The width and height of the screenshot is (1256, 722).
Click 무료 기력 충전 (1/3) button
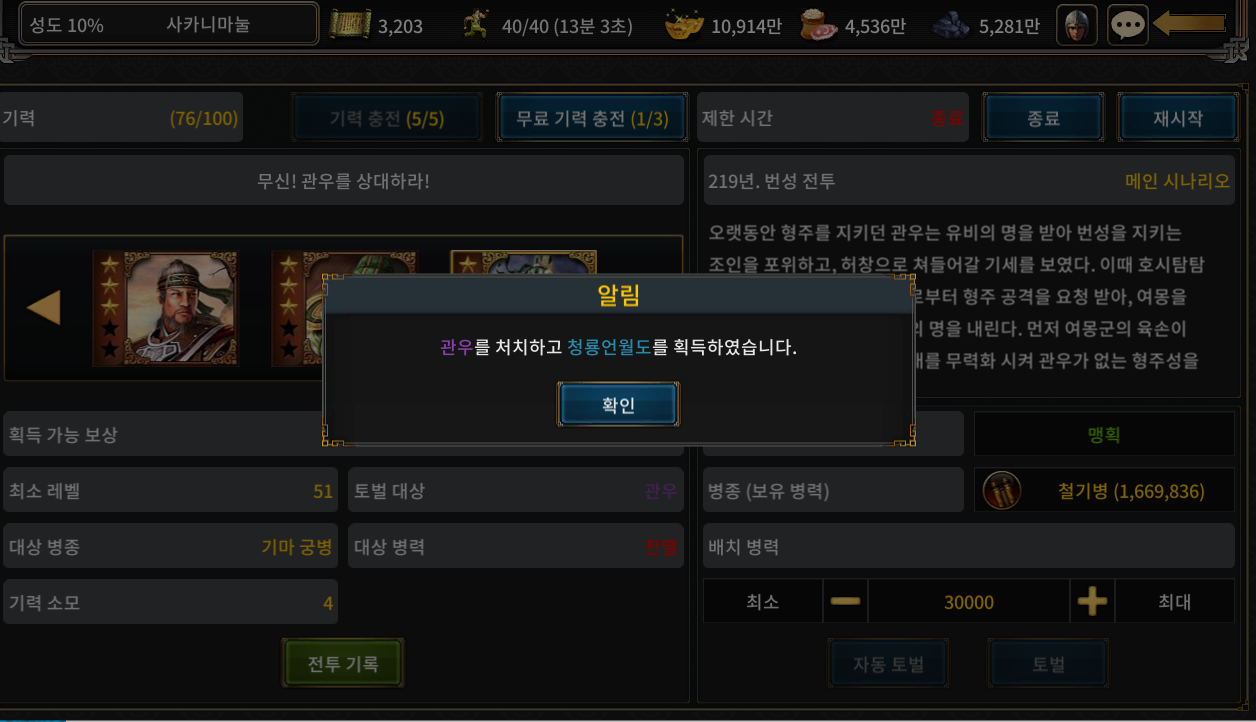pos(592,118)
